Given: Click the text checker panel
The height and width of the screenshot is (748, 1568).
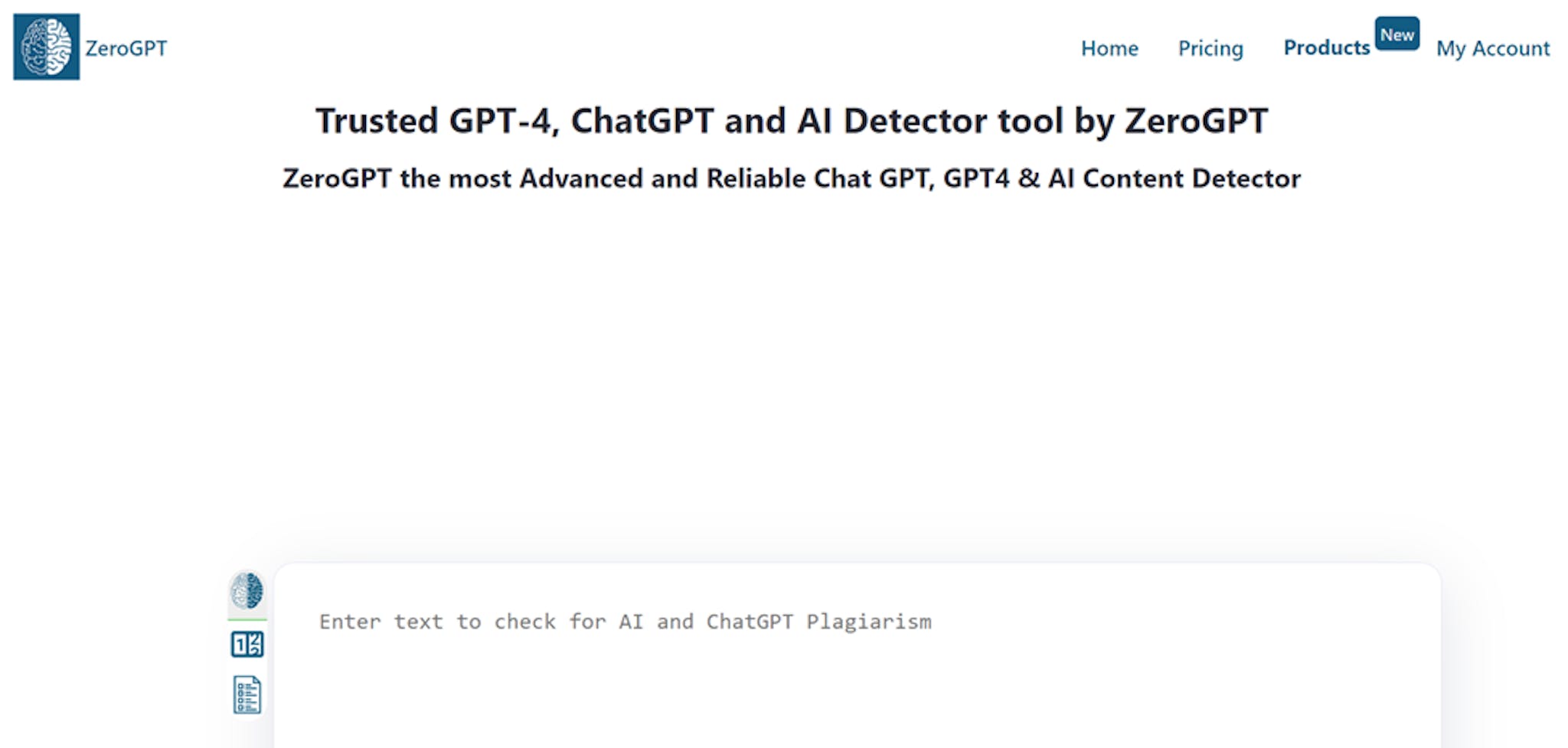Looking at the screenshot, I should (842, 658).
